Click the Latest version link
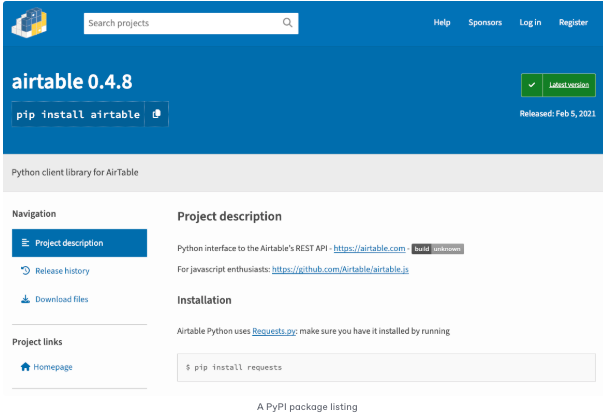 [569, 85]
